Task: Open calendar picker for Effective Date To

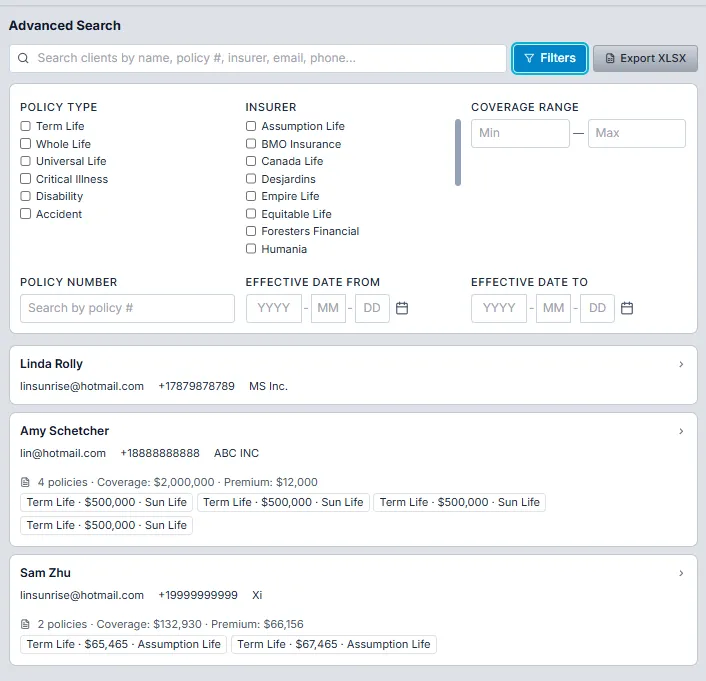Action: click(x=627, y=308)
